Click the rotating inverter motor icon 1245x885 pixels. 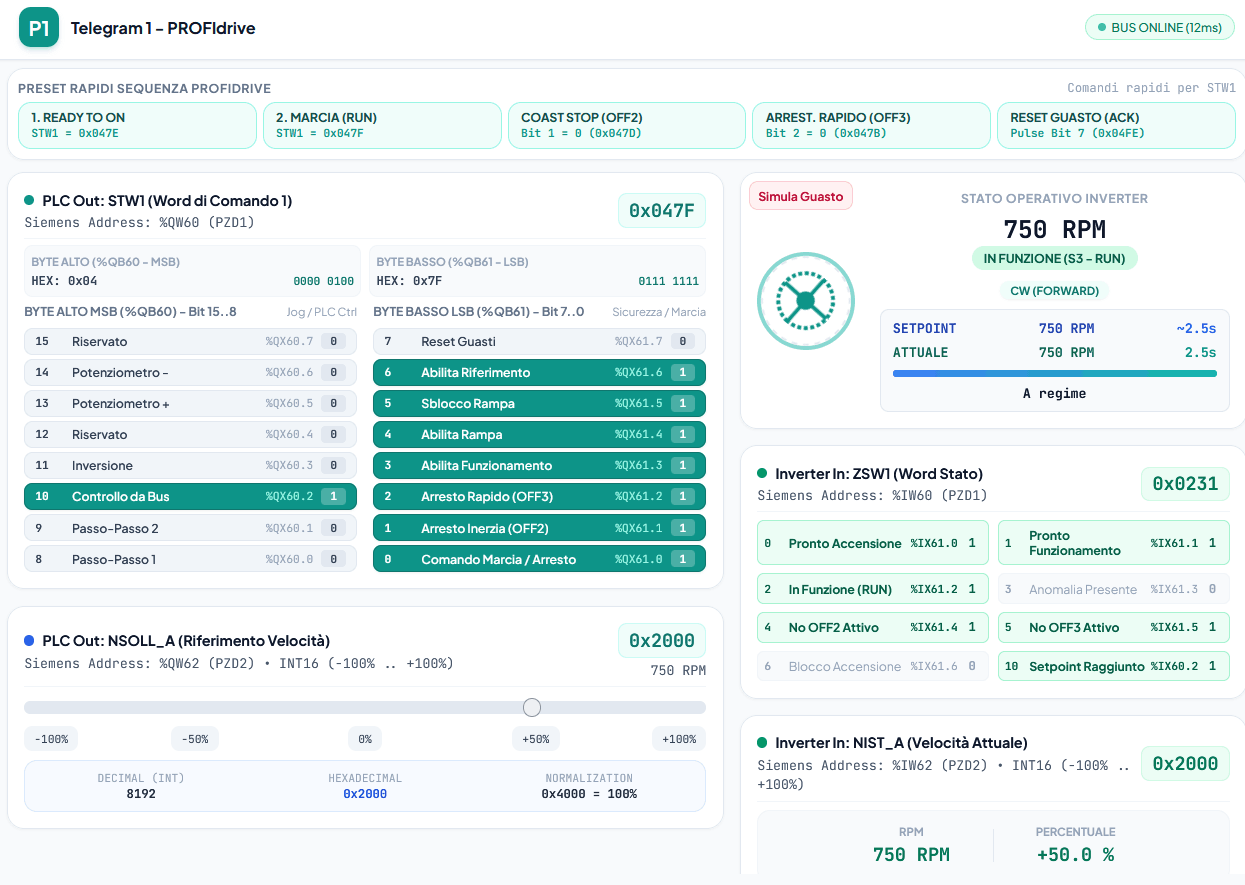pos(806,301)
